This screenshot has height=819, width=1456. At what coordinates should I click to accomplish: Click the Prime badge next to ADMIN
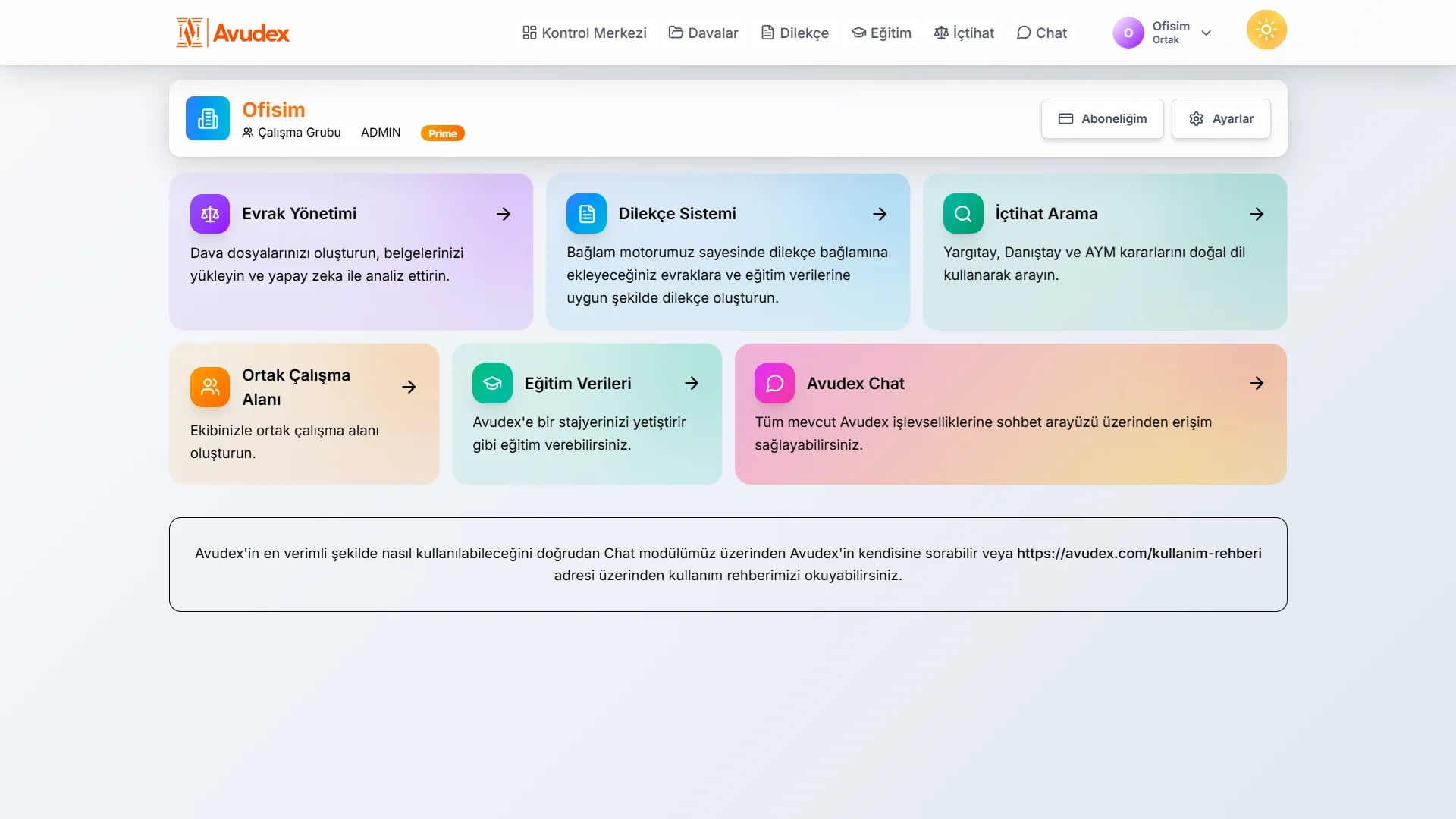point(442,133)
